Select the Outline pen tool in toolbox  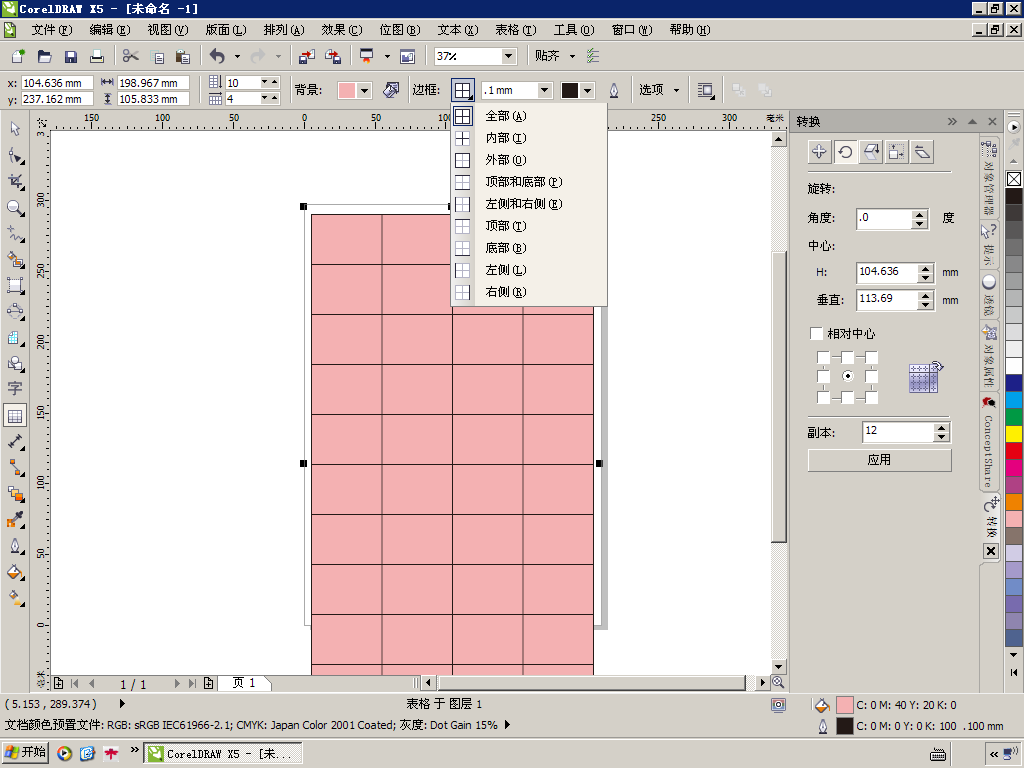(x=15, y=546)
